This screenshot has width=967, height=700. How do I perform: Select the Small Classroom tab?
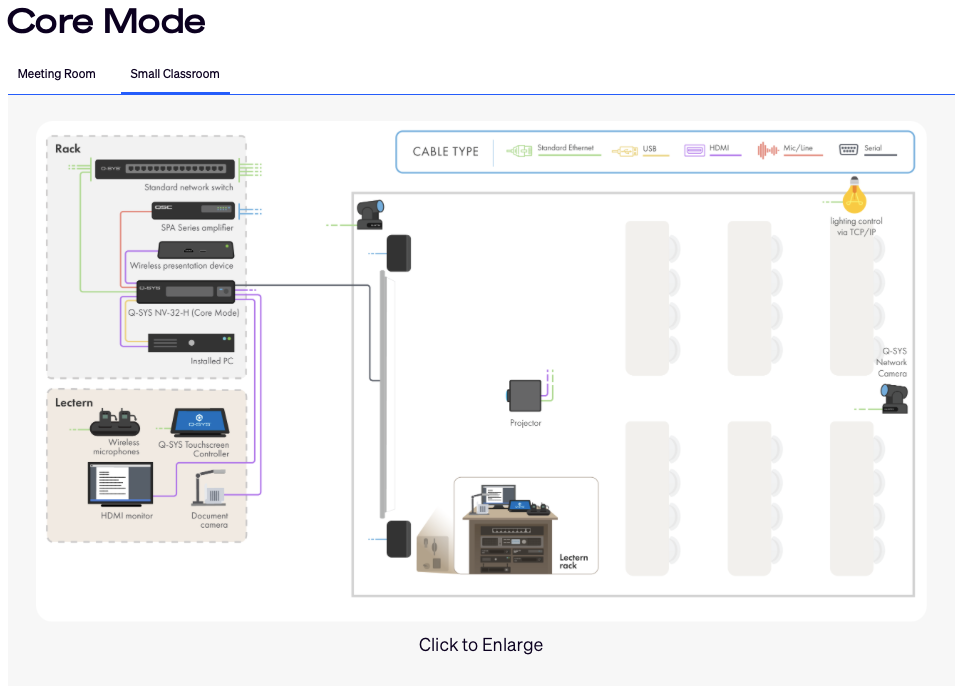click(175, 74)
